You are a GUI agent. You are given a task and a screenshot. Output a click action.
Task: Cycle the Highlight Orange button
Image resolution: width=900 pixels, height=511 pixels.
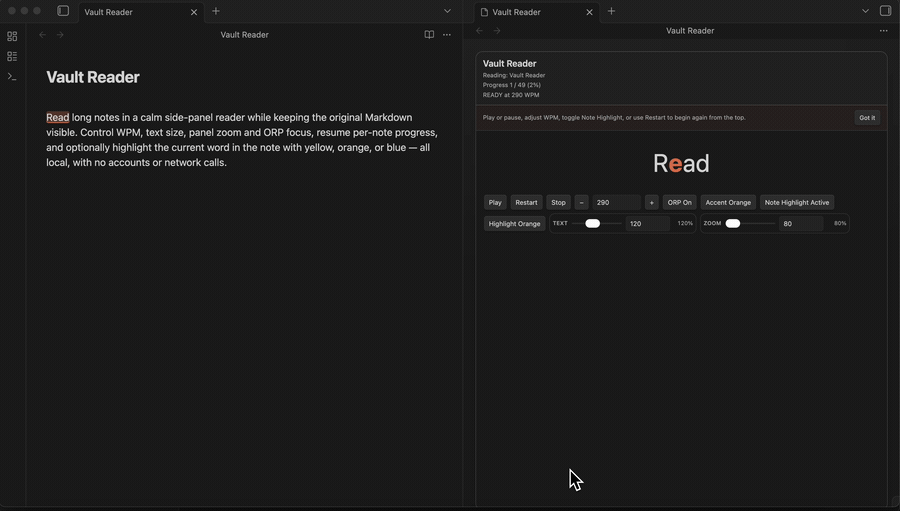coord(514,223)
